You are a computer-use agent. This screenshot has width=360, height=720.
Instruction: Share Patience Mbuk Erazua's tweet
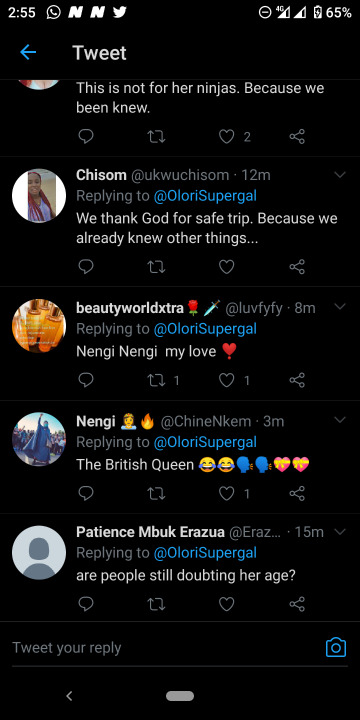pyautogui.click(x=297, y=603)
